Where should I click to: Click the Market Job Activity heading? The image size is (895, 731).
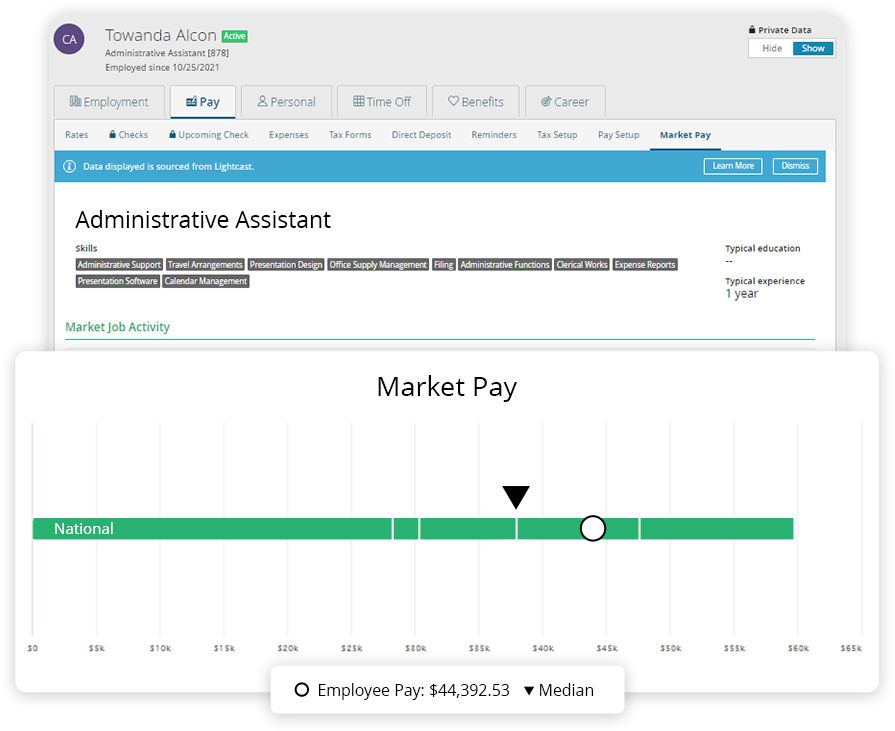[x=118, y=327]
